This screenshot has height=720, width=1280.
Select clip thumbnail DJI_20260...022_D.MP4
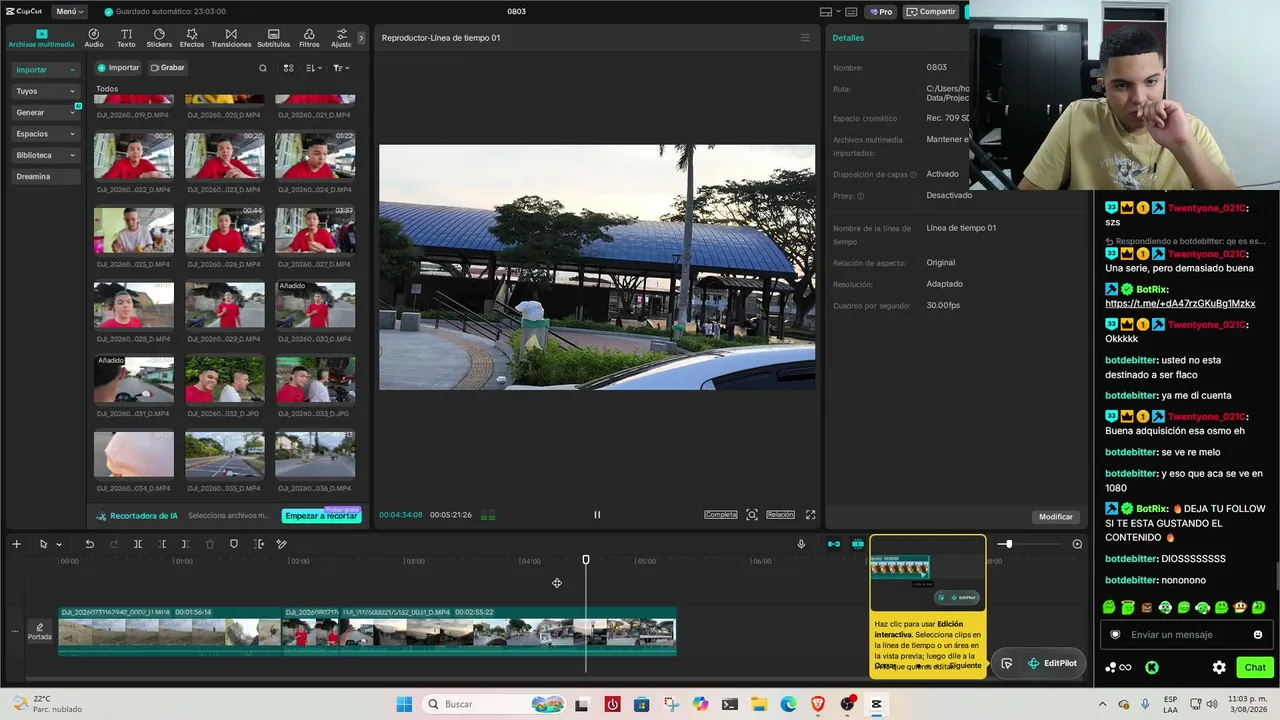pos(134,155)
